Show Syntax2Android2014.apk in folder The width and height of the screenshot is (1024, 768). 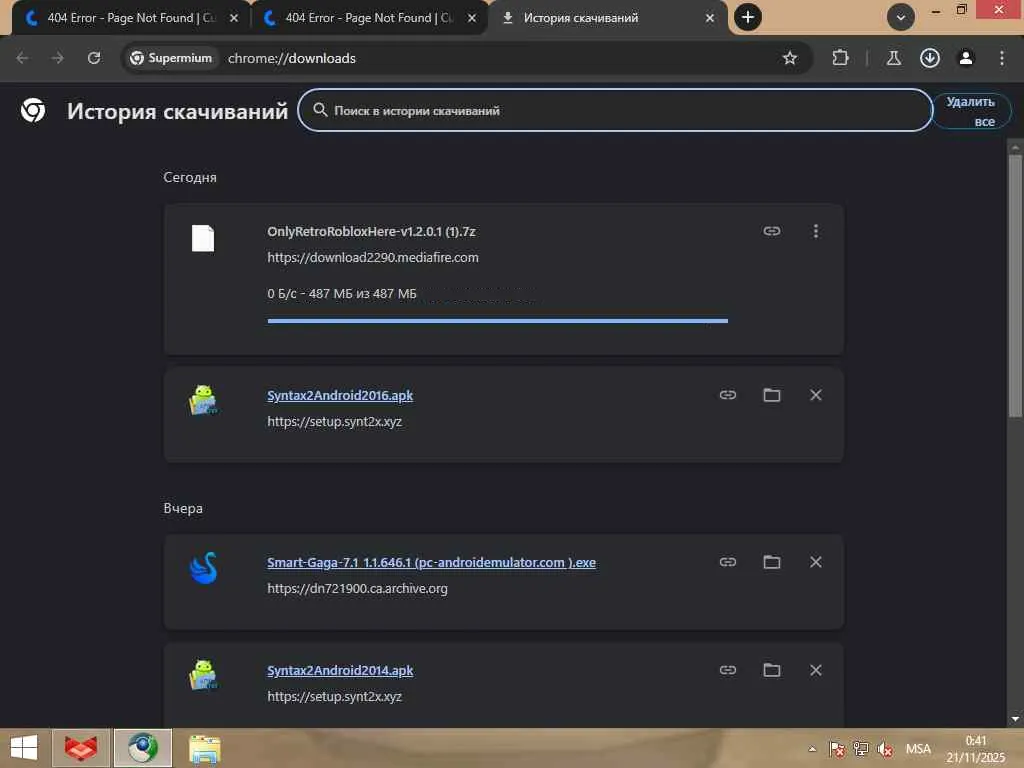click(771, 671)
